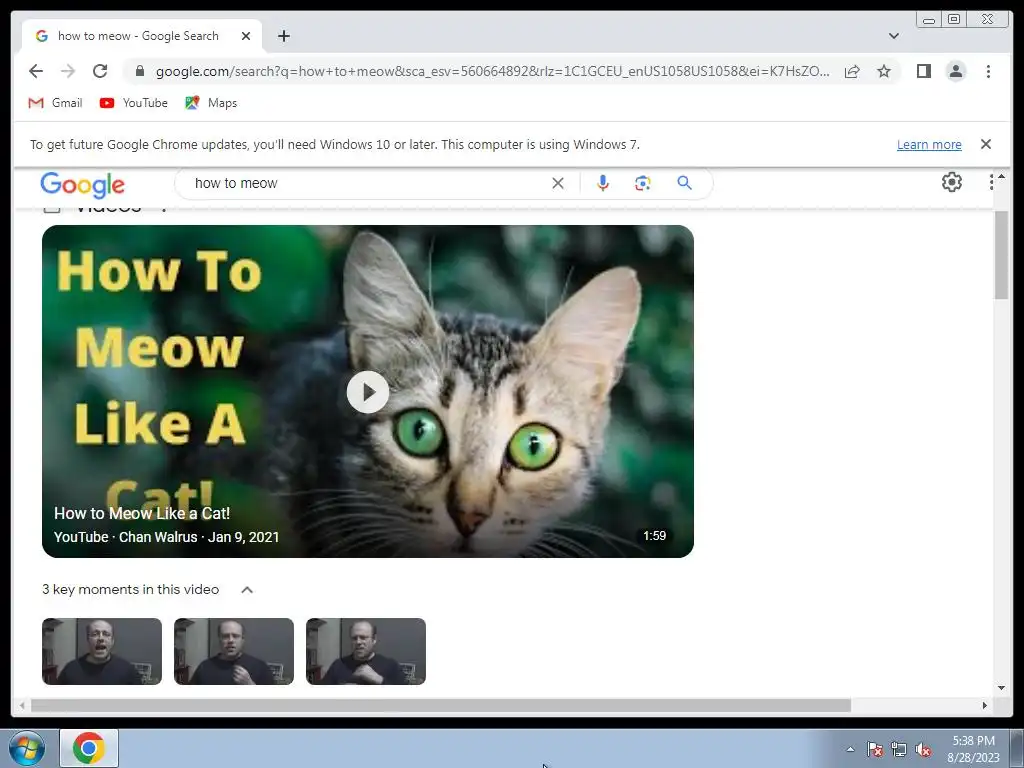Open YouTube bookmark

click(134, 103)
